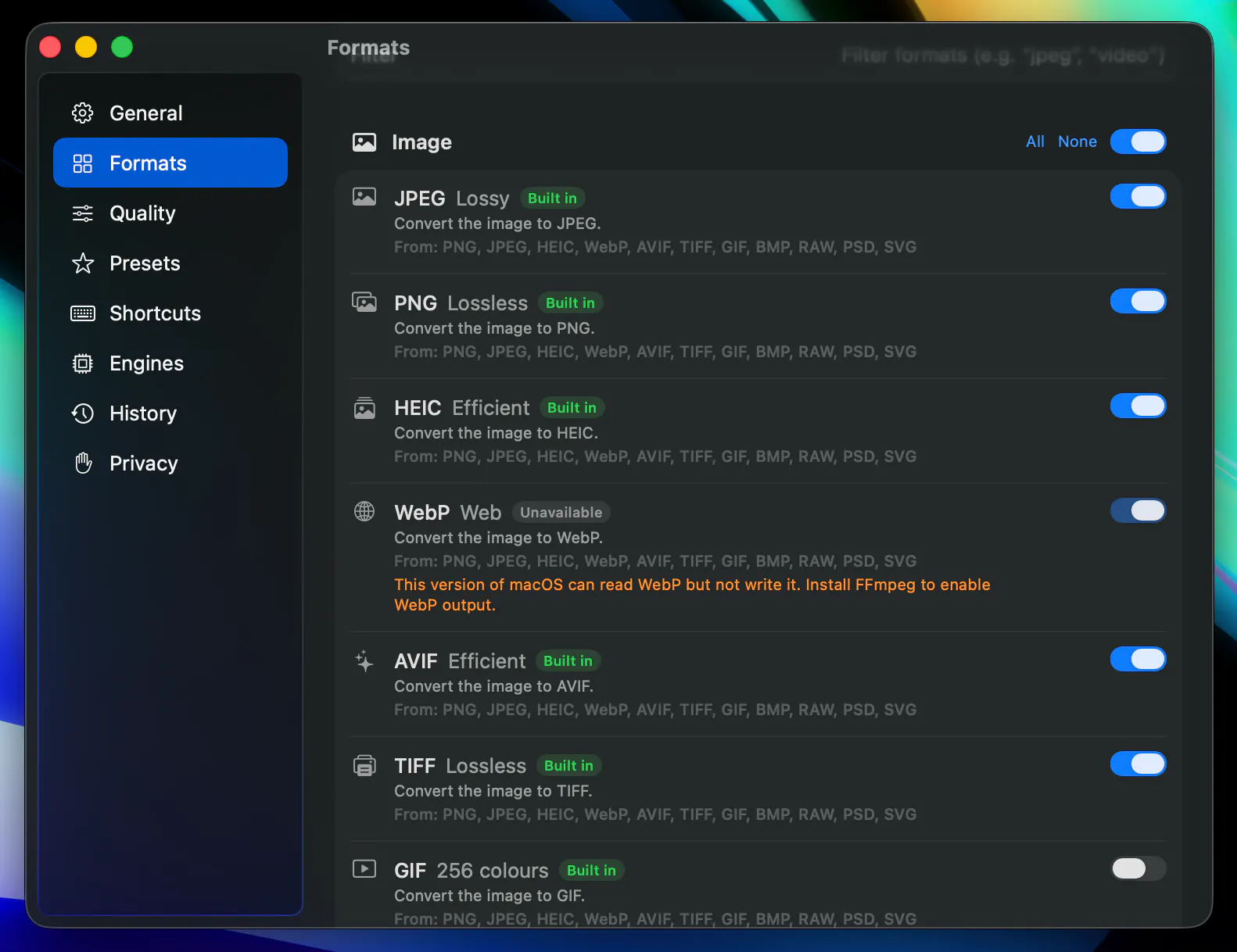The height and width of the screenshot is (952, 1237).
Task: Click the AVIF Built in badge
Action: (x=568, y=661)
